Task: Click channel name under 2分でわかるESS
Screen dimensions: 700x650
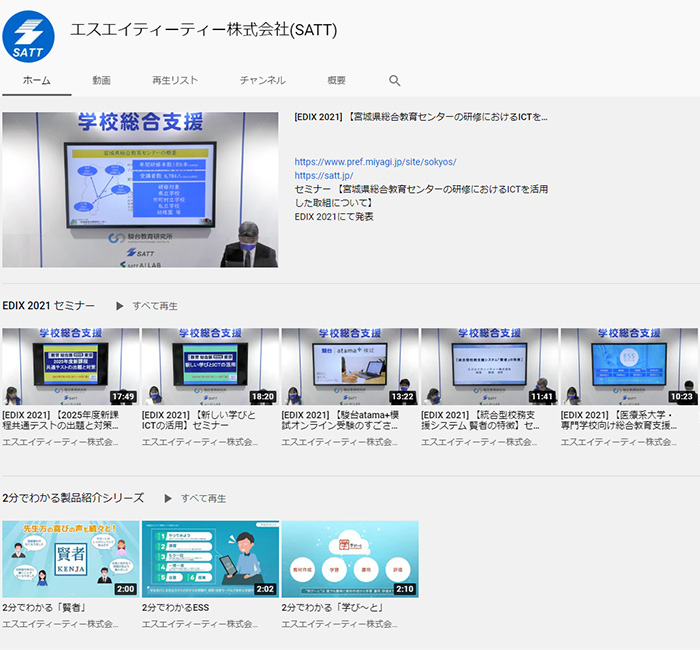Action: click(200, 624)
